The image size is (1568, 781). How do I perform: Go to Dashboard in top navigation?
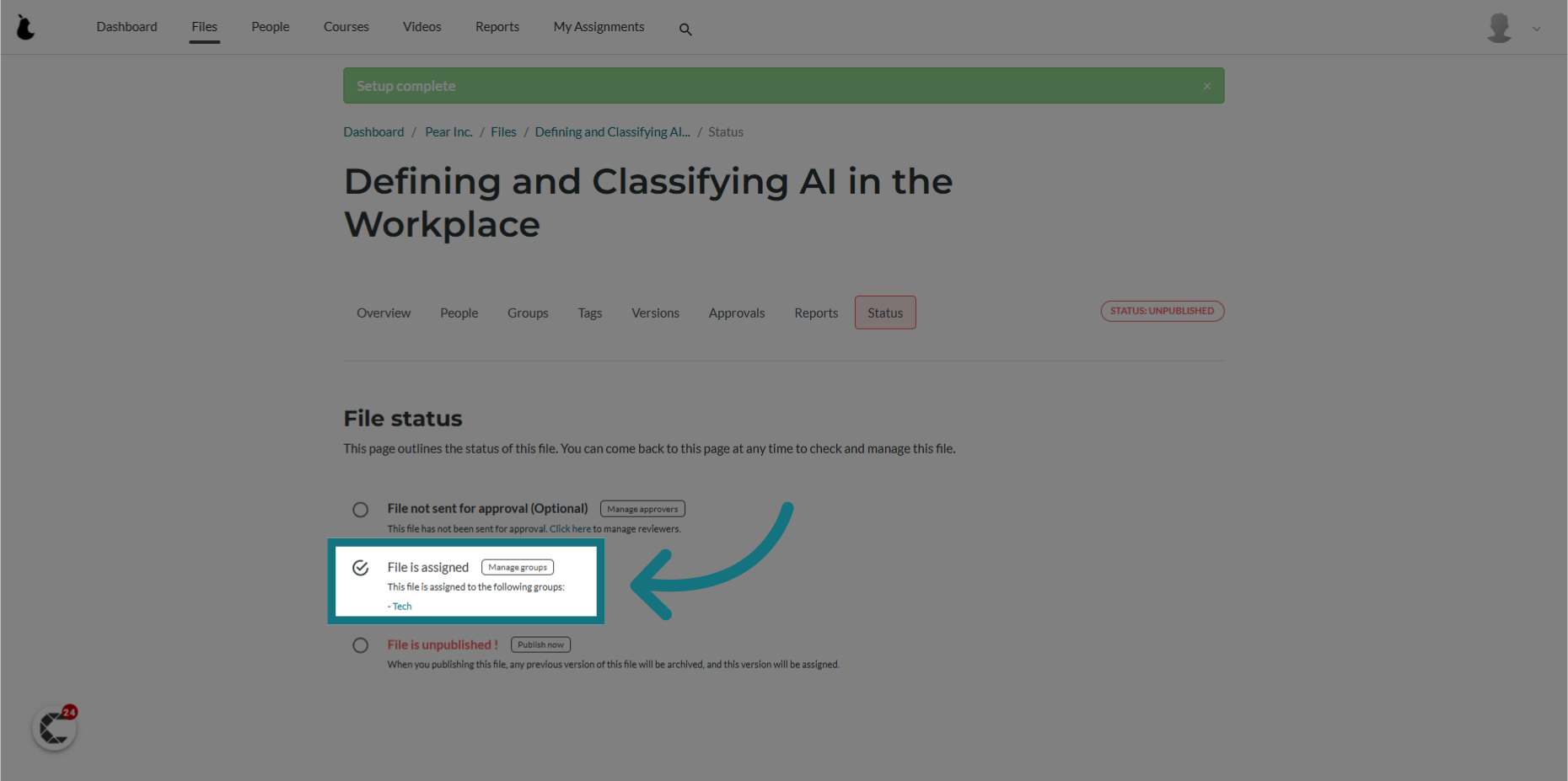[126, 27]
